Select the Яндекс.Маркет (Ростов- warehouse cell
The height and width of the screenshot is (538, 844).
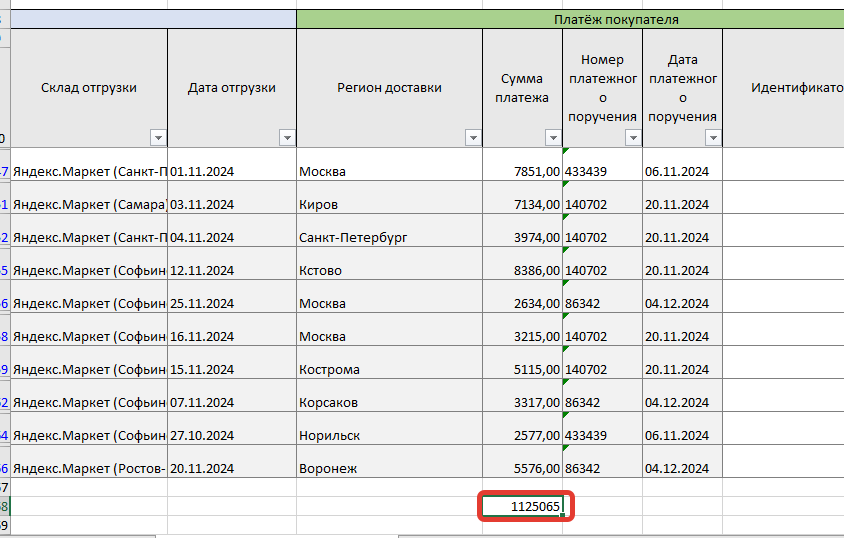[89, 461]
